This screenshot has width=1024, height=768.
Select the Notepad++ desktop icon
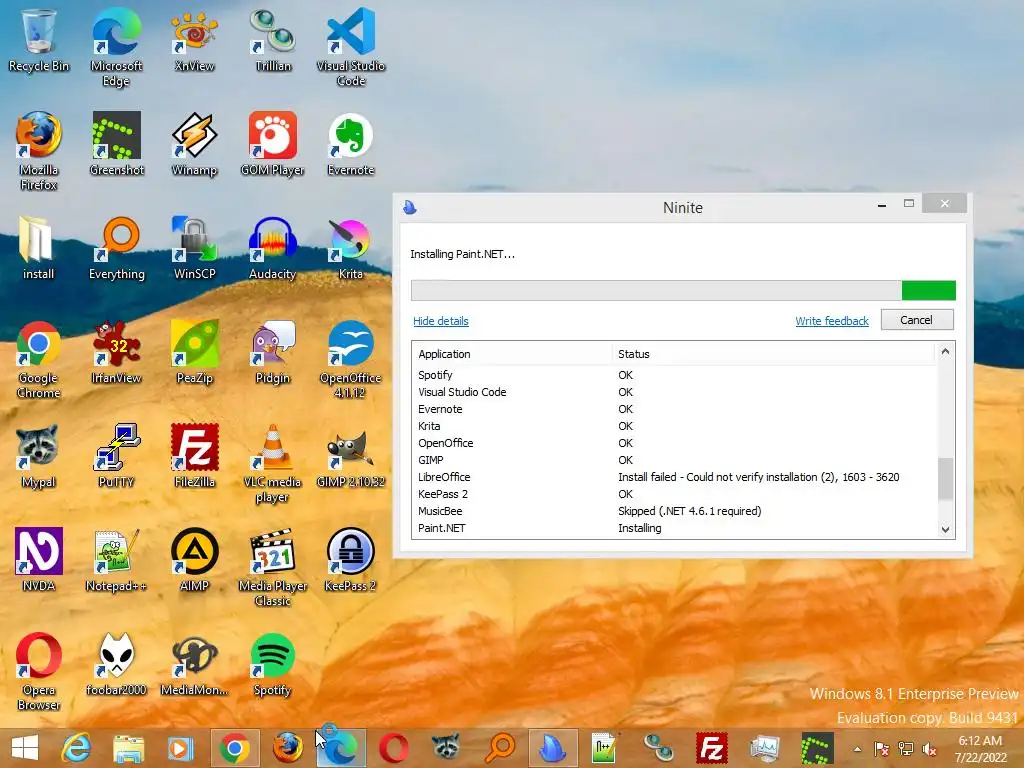(x=116, y=560)
